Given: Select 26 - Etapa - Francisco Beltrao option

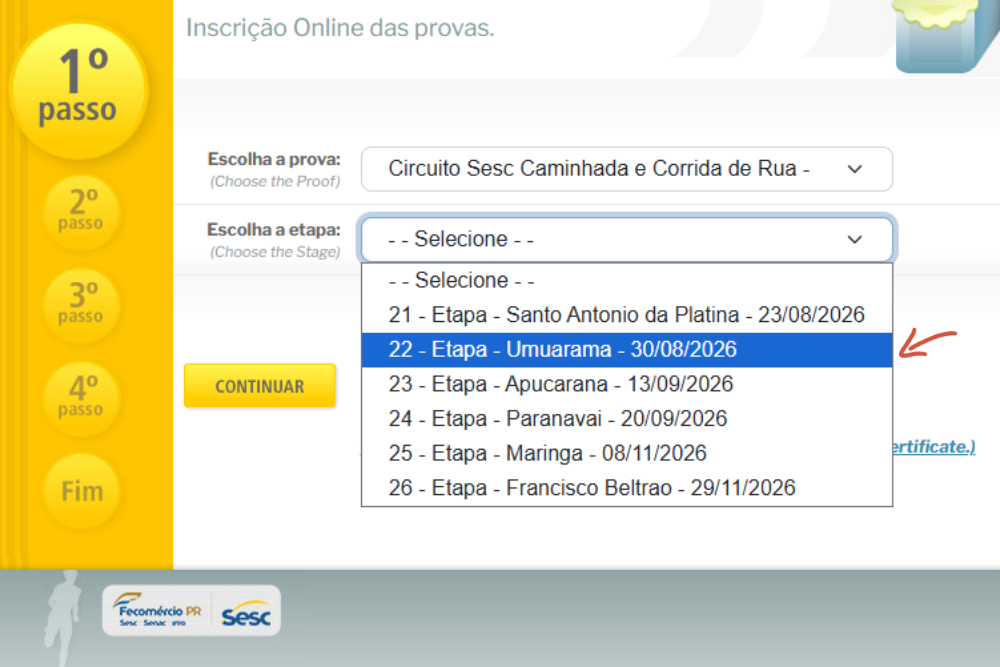Looking at the screenshot, I should click(x=626, y=488).
